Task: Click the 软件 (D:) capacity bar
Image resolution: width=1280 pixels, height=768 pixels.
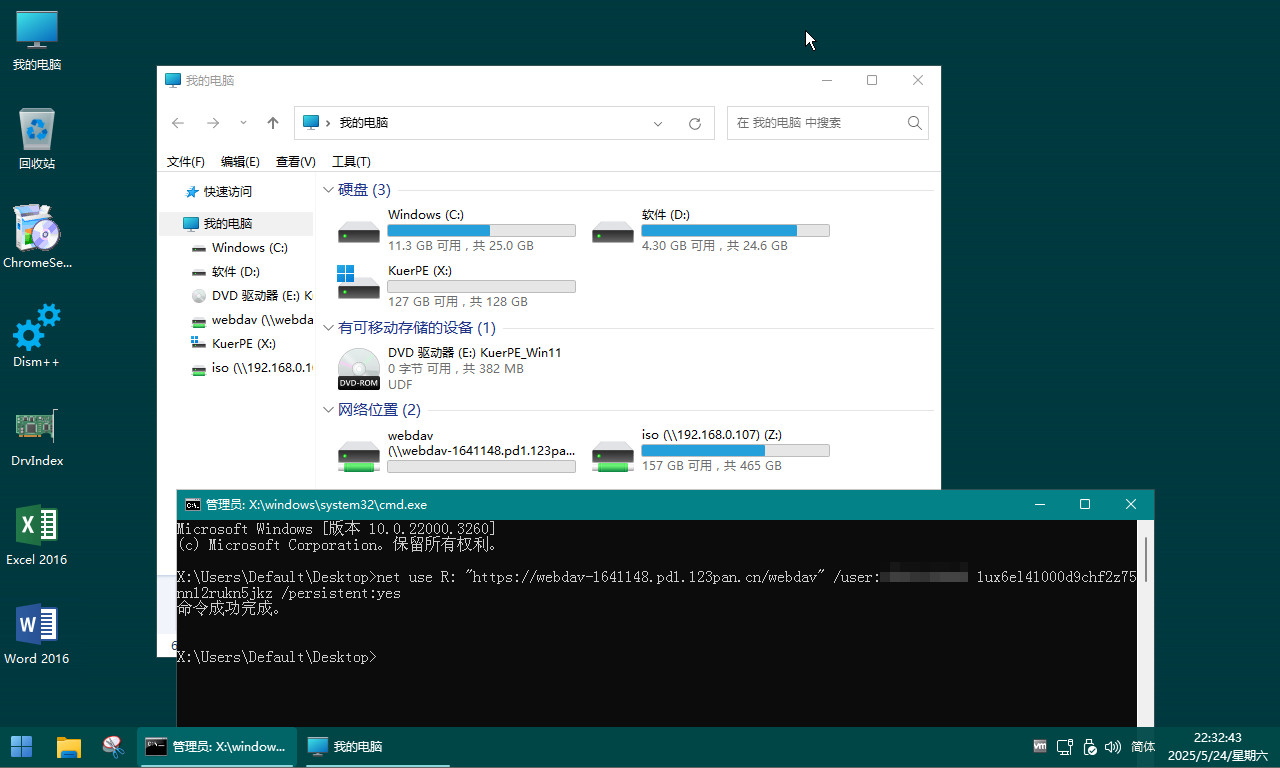Action: coord(736,231)
